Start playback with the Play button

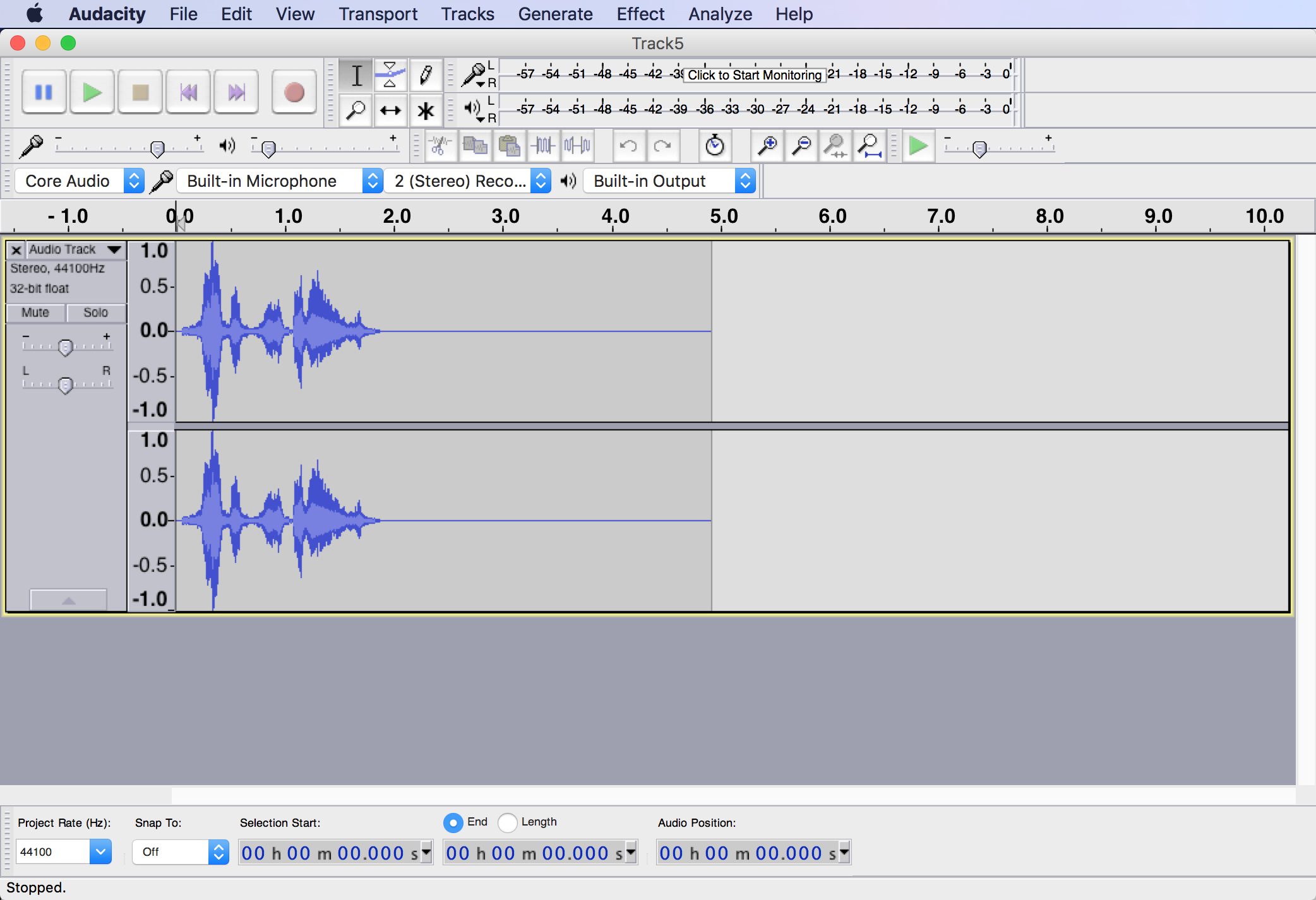click(x=92, y=93)
